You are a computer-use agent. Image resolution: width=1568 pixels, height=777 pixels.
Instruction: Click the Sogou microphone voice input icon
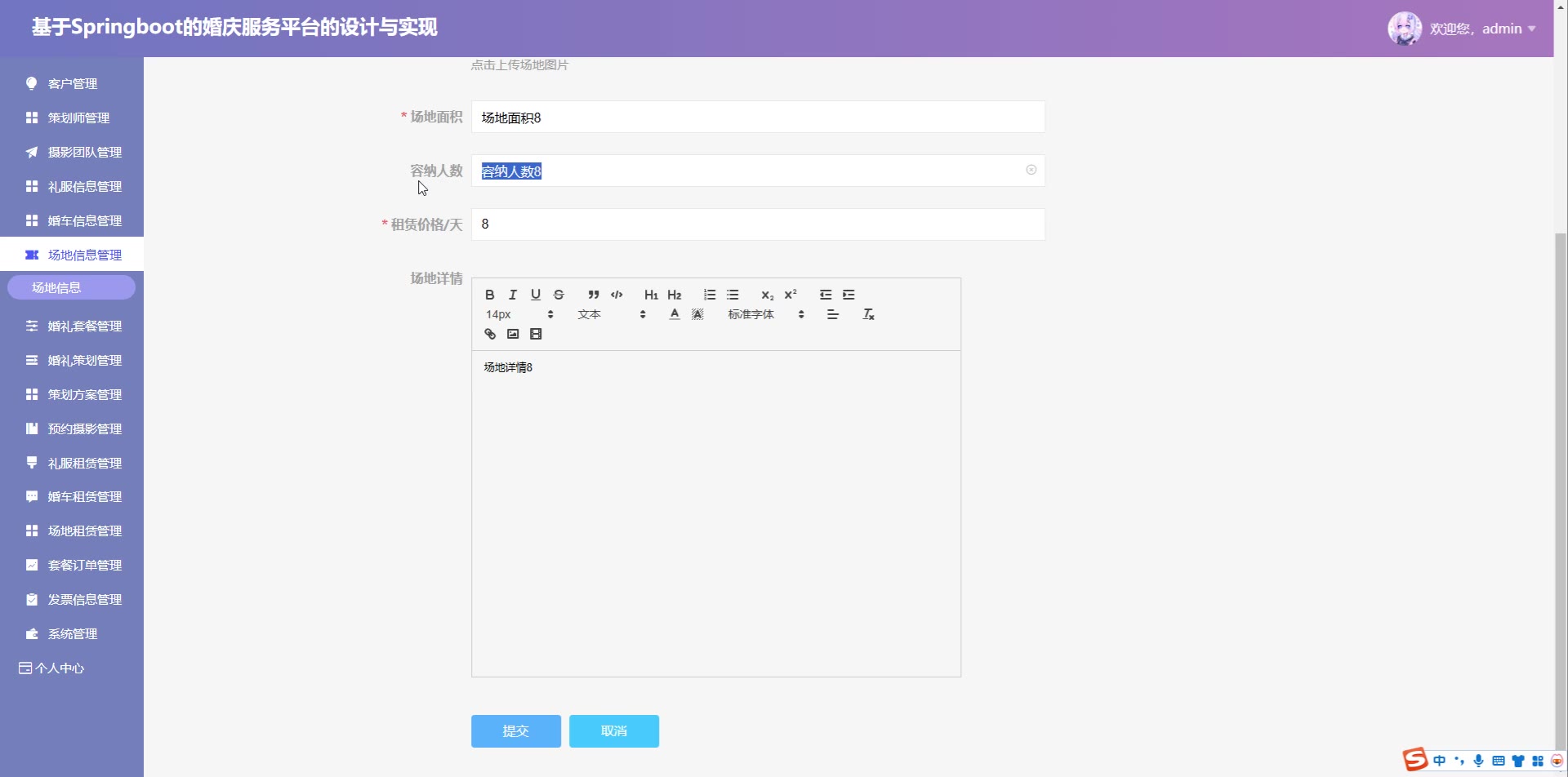tap(1479, 761)
